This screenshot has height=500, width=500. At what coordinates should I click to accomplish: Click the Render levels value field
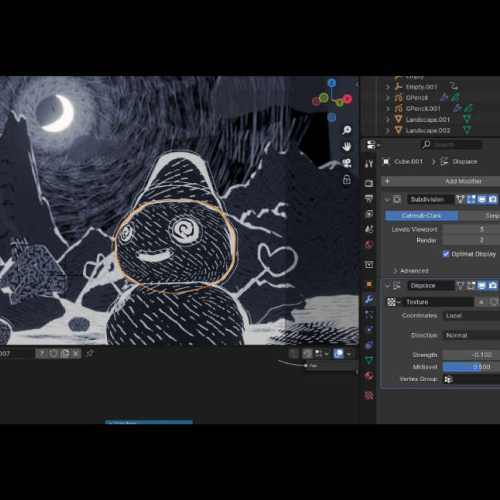pyautogui.click(x=471, y=240)
